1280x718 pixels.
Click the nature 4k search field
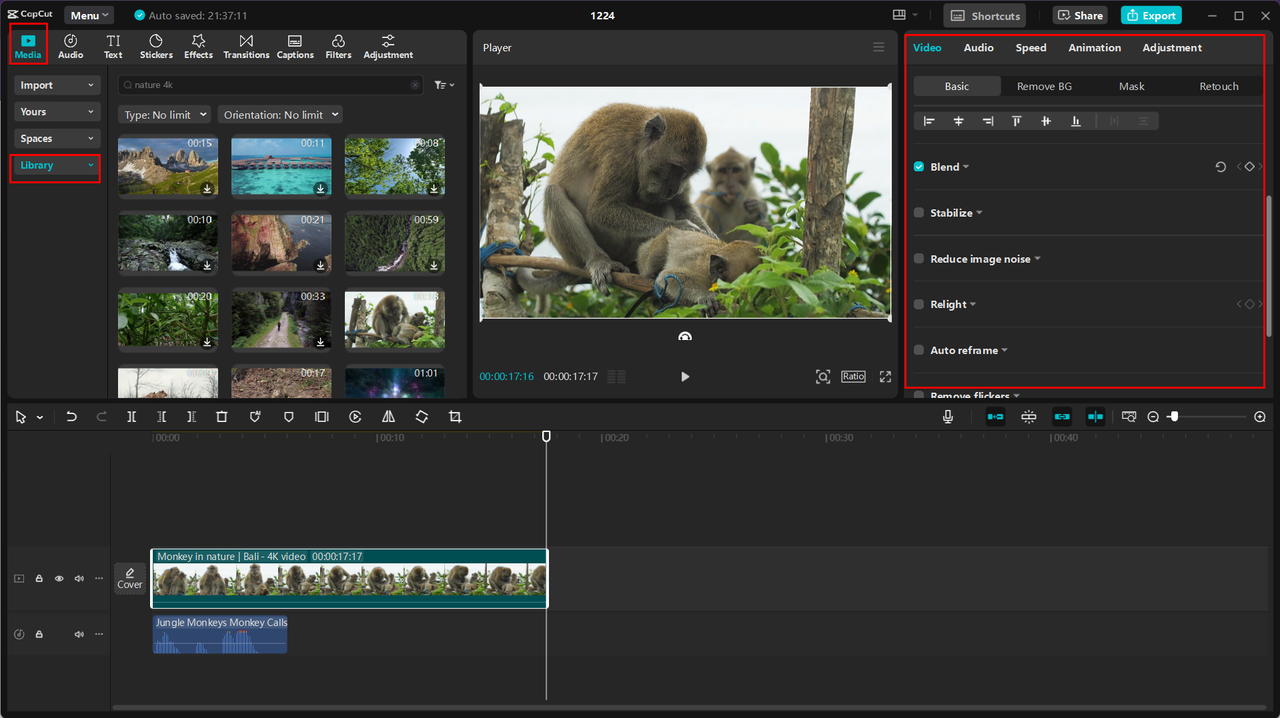(x=270, y=85)
